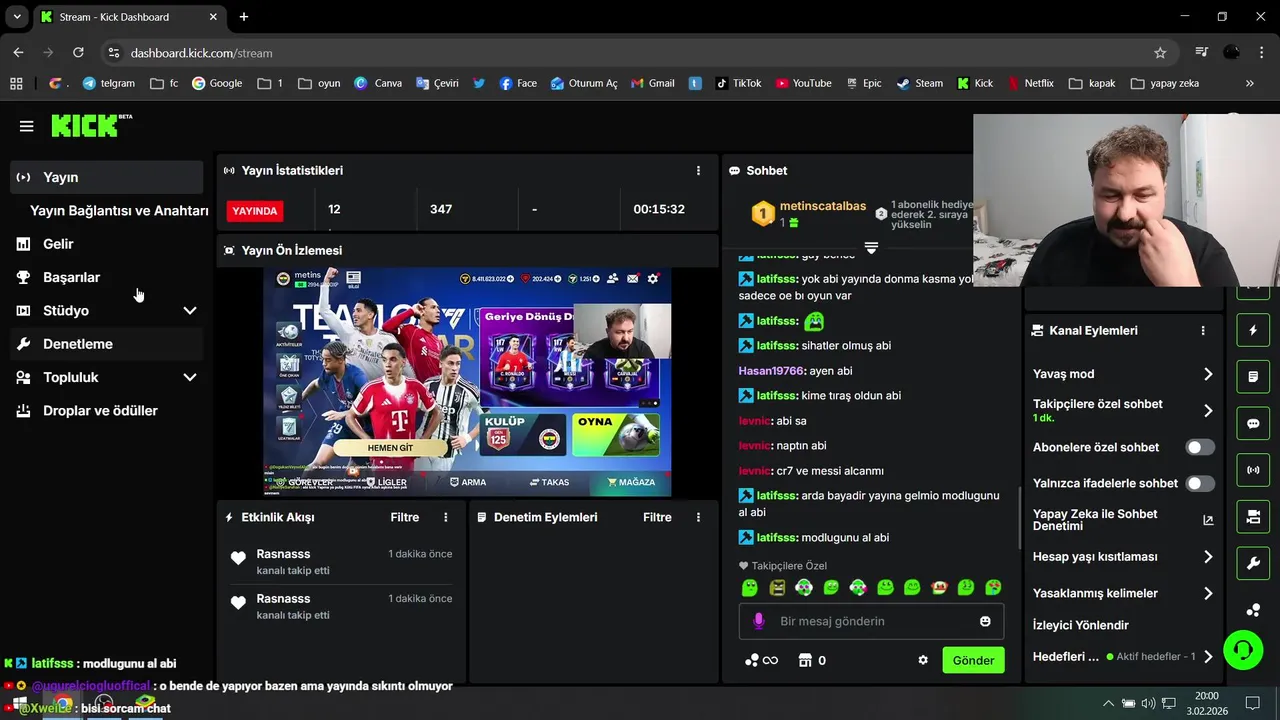Click the stream preview thumbnail
Viewport: 1280px width, 720px height.
click(467, 382)
